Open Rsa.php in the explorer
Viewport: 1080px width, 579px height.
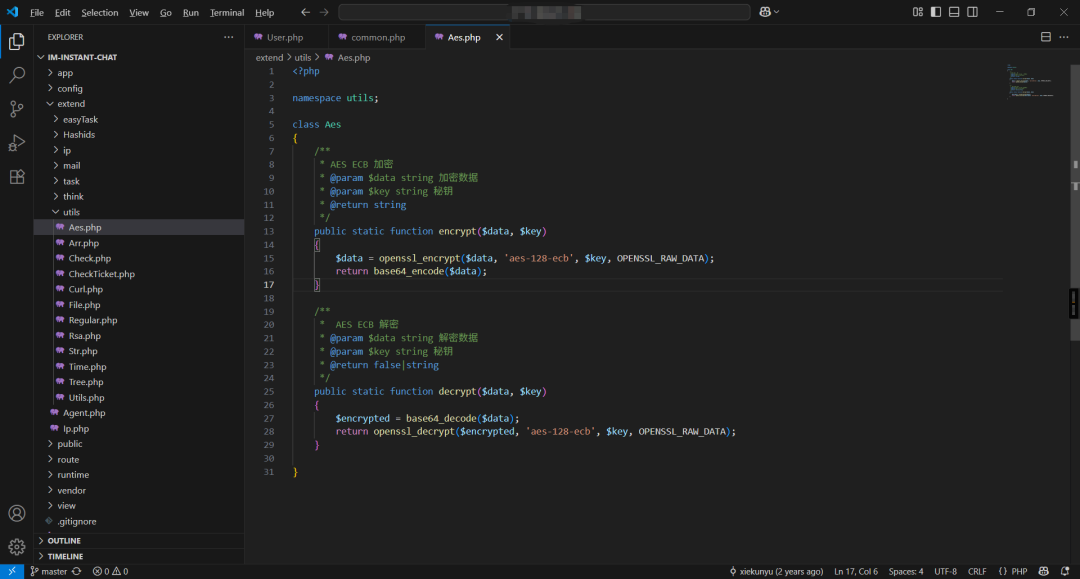84,336
